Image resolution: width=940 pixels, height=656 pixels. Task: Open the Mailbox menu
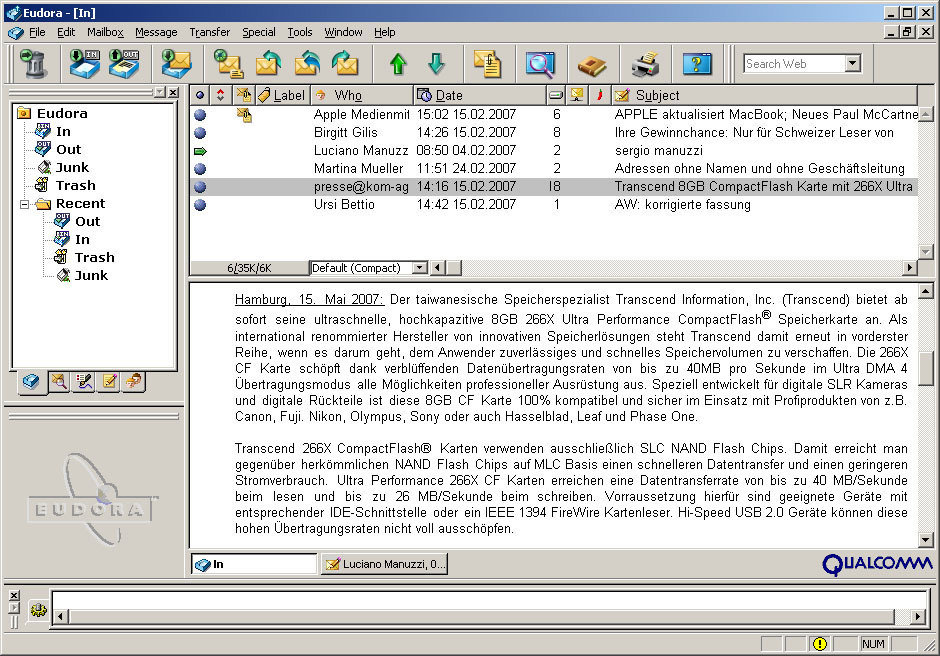[x=105, y=32]
